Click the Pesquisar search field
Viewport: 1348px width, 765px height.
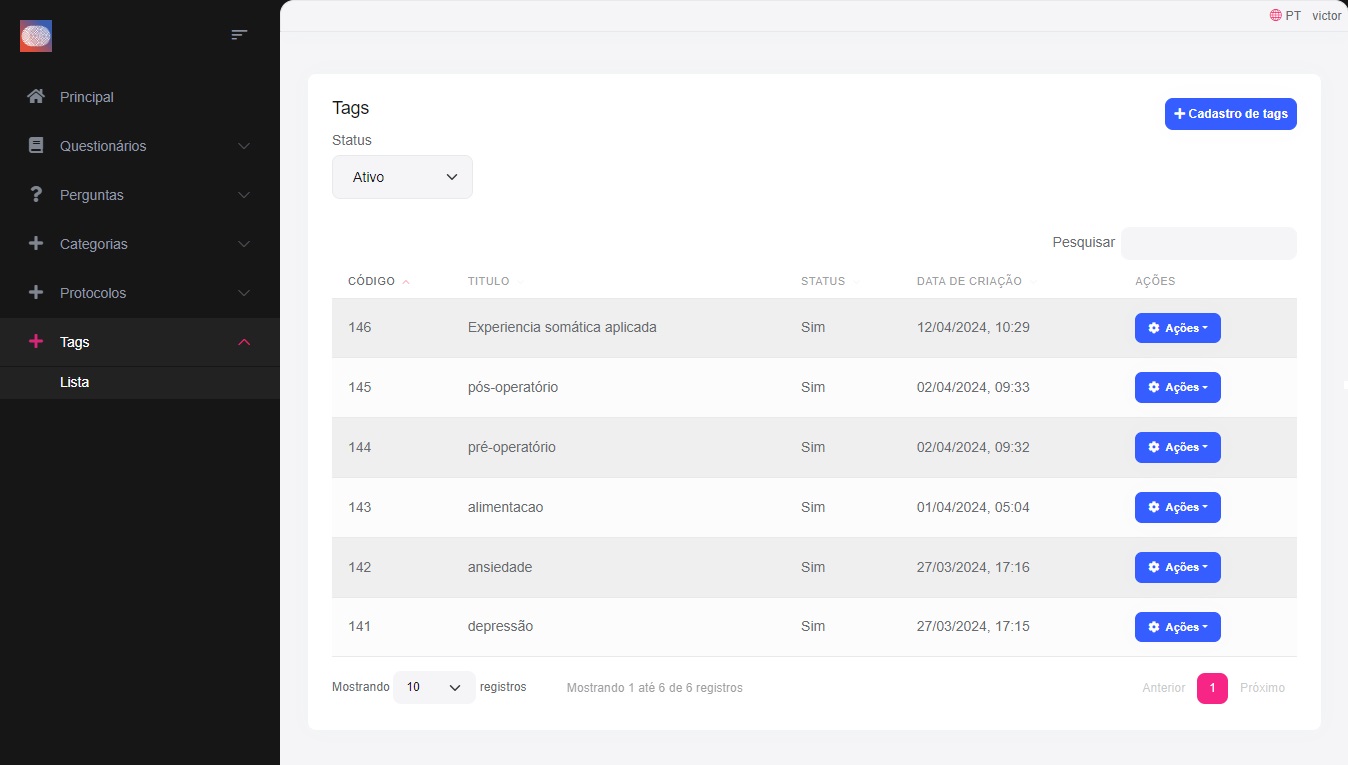[x=1208, y=243]
